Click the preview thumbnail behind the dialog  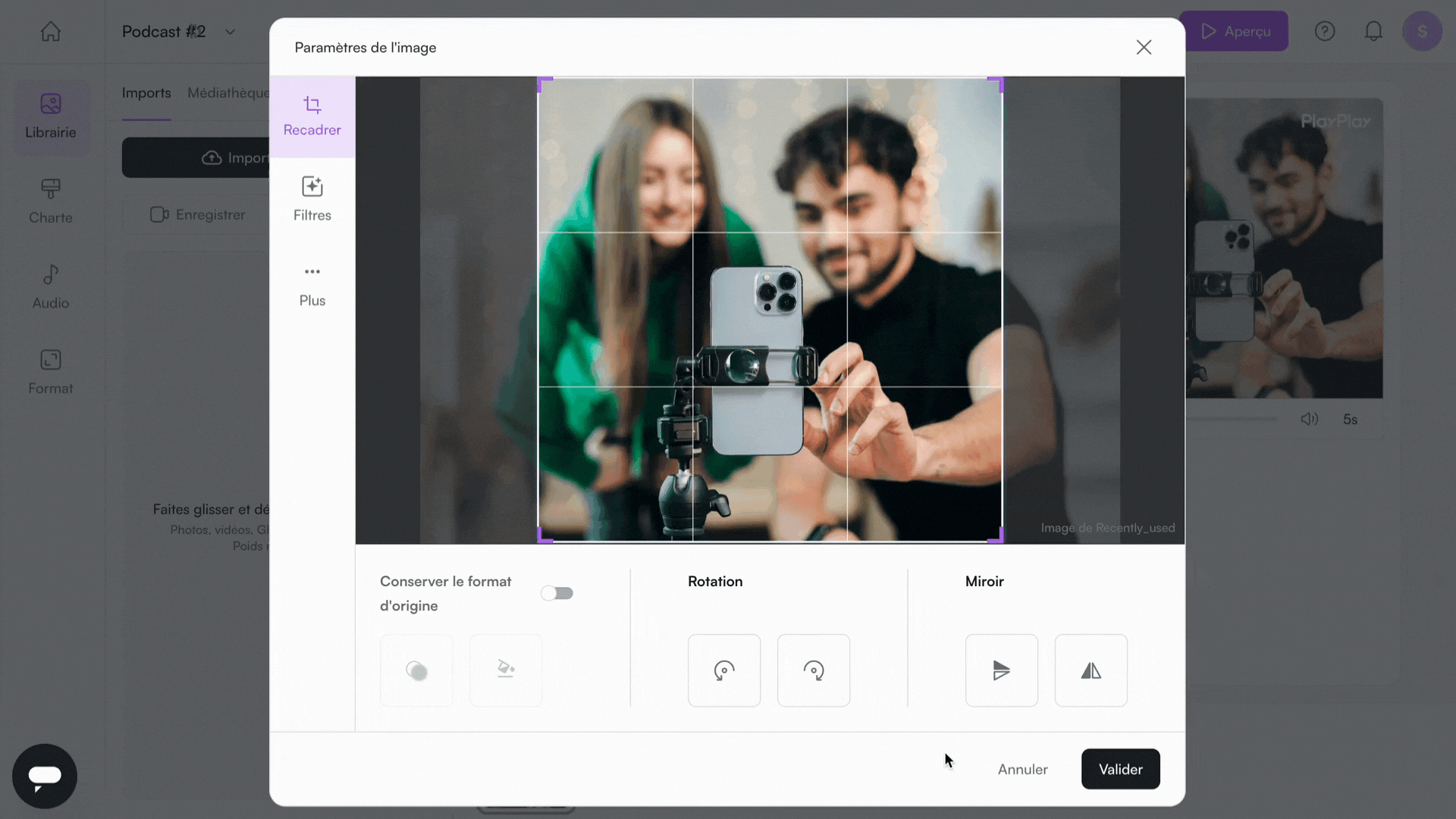(x=1284, y=248)
